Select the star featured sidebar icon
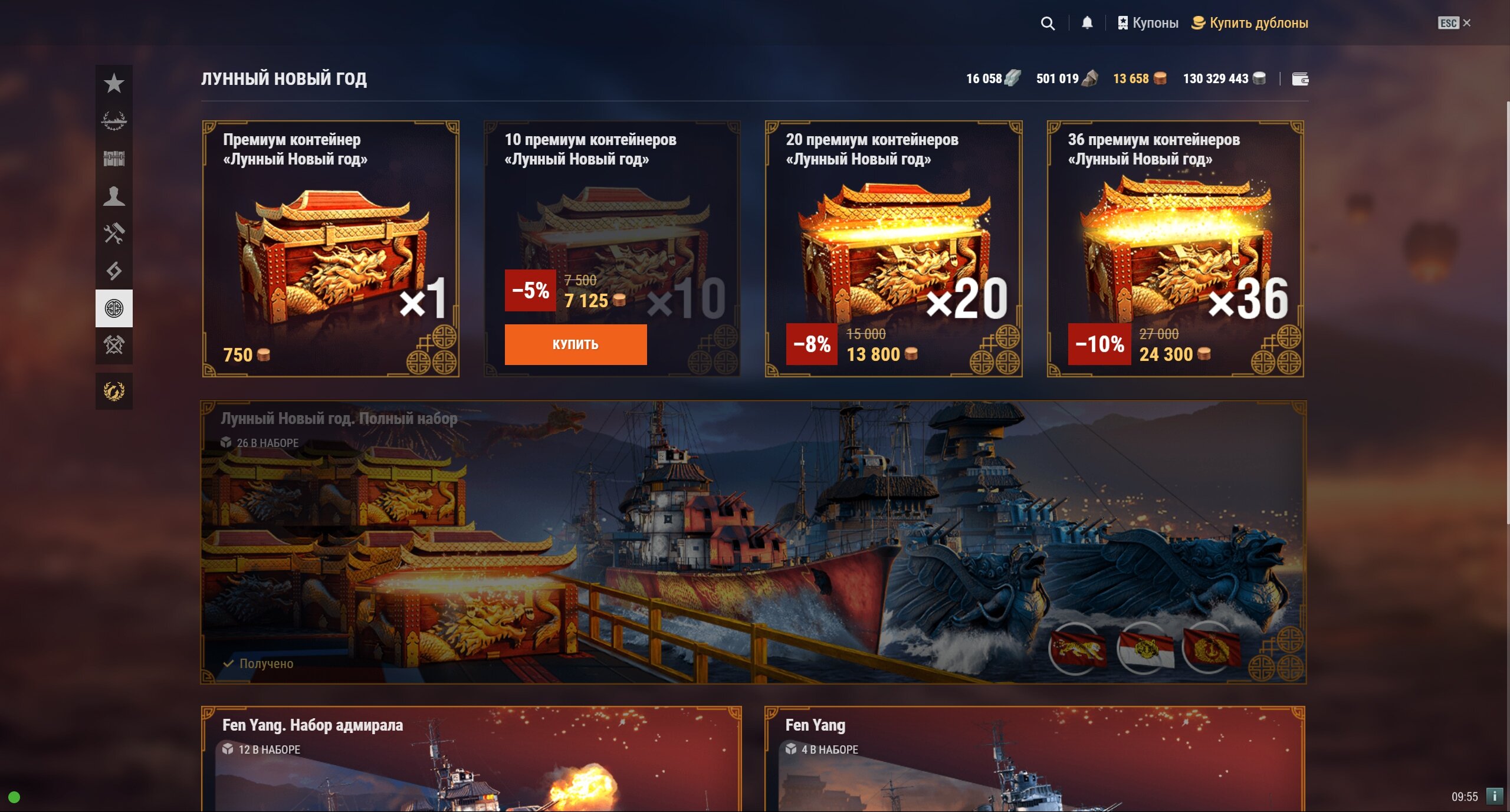The image size is (1510, 812). (x=114, y=84)
